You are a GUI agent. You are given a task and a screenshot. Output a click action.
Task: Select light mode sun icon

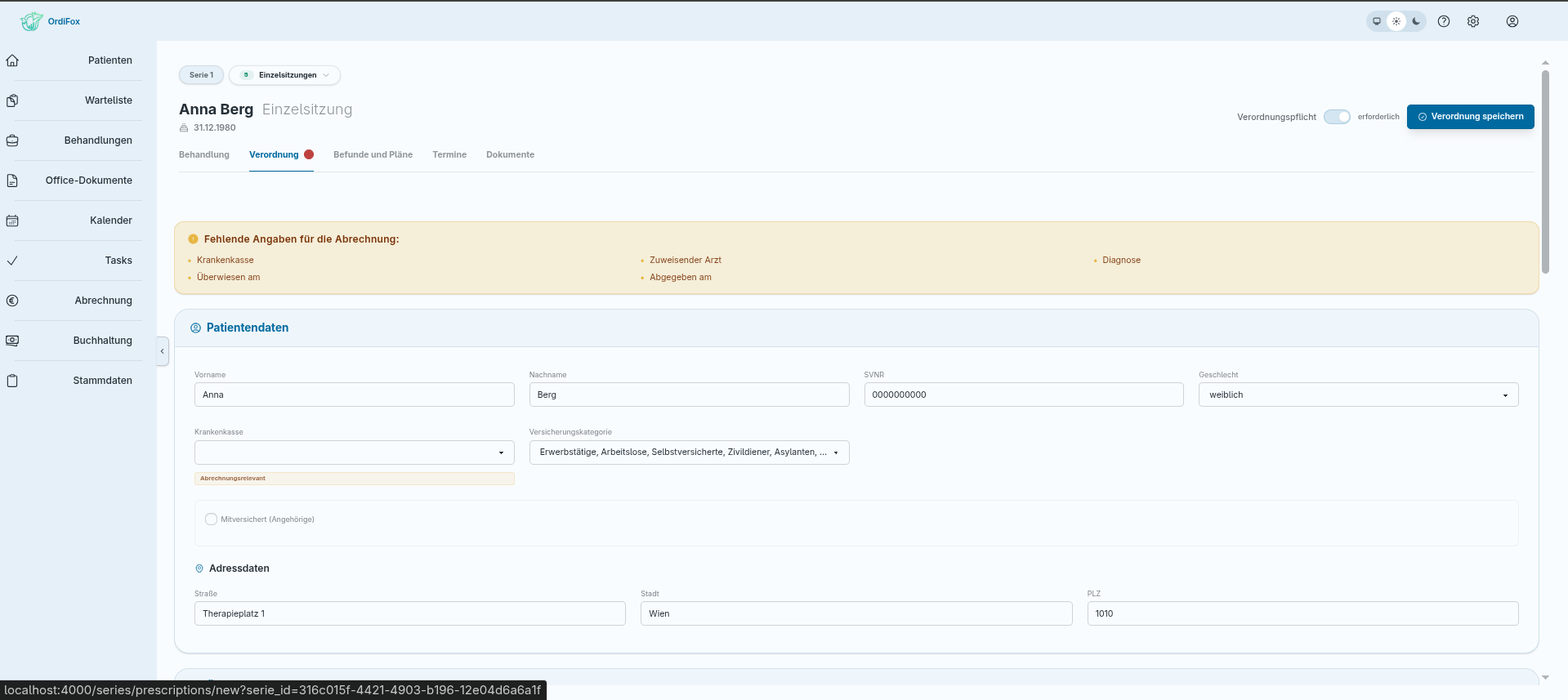1396,22
